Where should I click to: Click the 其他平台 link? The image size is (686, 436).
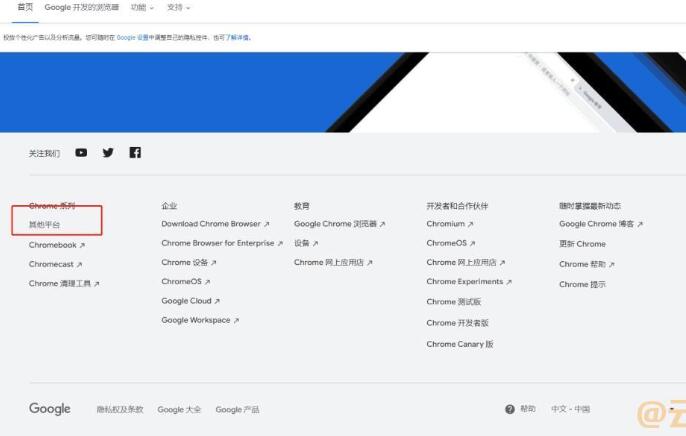tap(44, 224)
